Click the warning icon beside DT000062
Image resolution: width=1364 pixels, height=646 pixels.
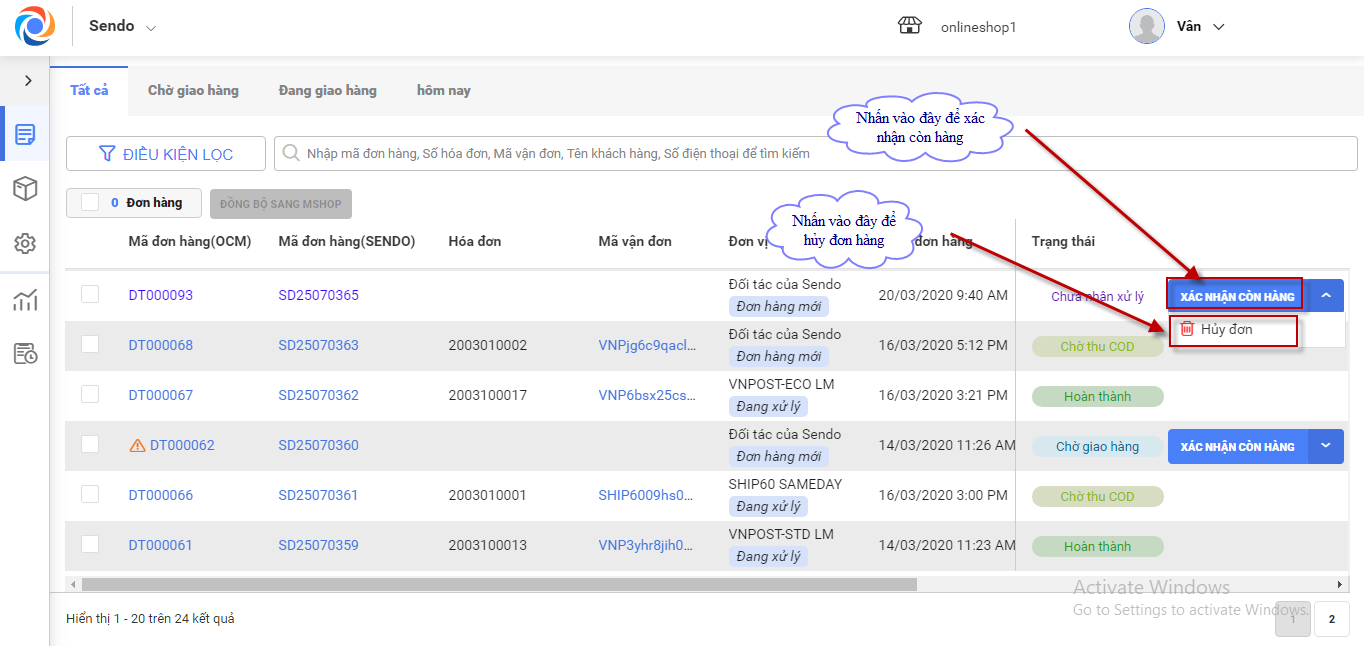138,446
